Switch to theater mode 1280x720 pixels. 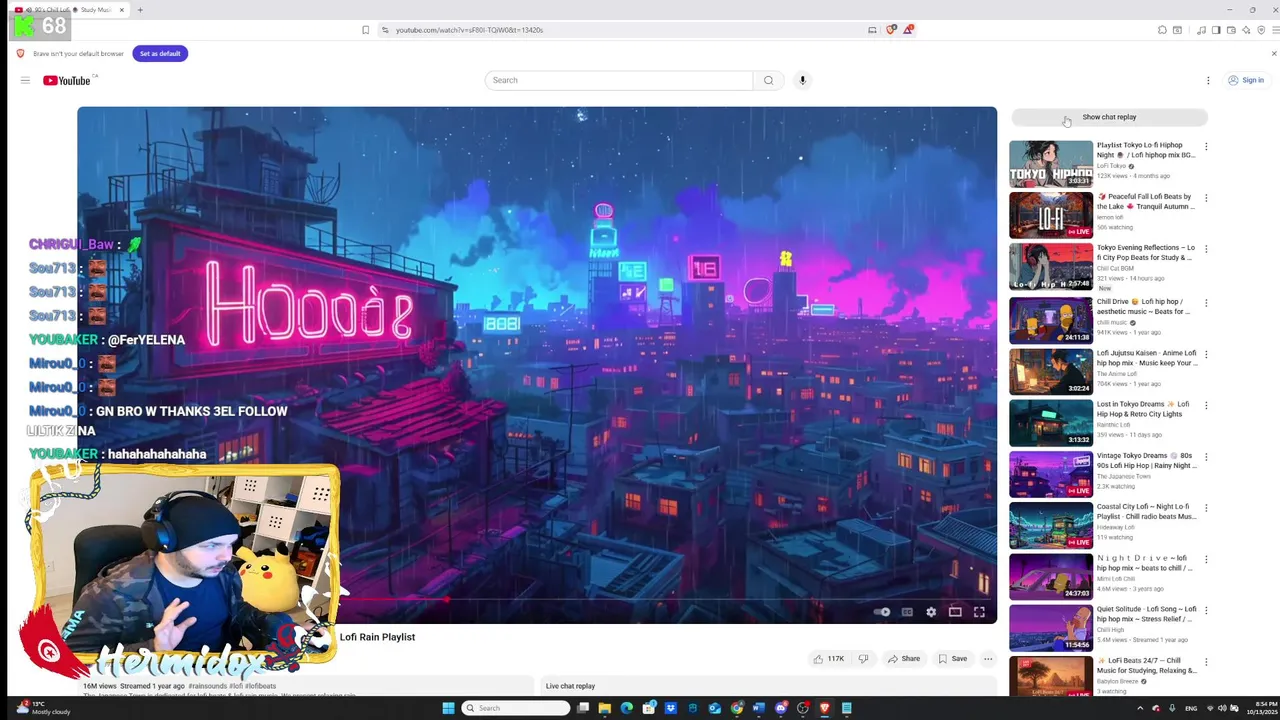coord(955,612)
